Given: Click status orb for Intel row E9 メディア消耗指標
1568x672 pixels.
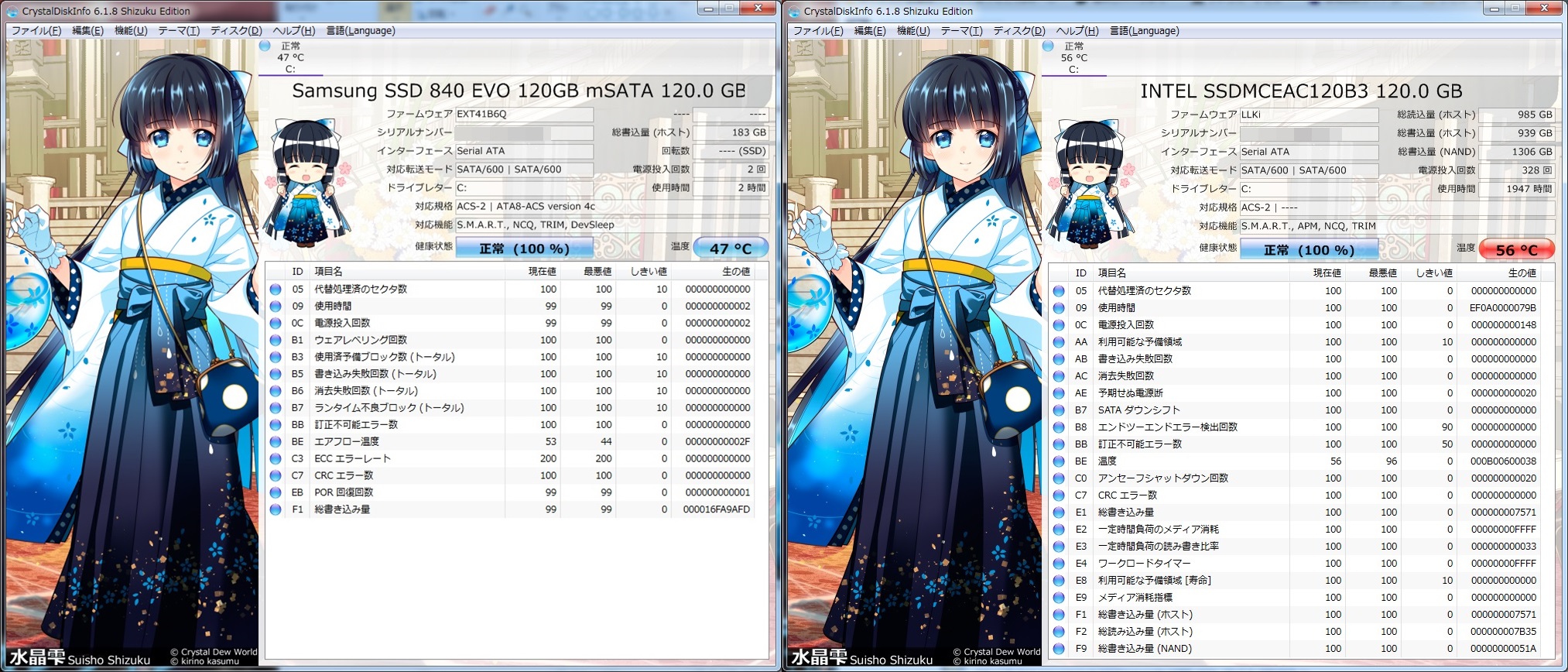Looking at the screenshot, I should click(x=1059, y=597).
